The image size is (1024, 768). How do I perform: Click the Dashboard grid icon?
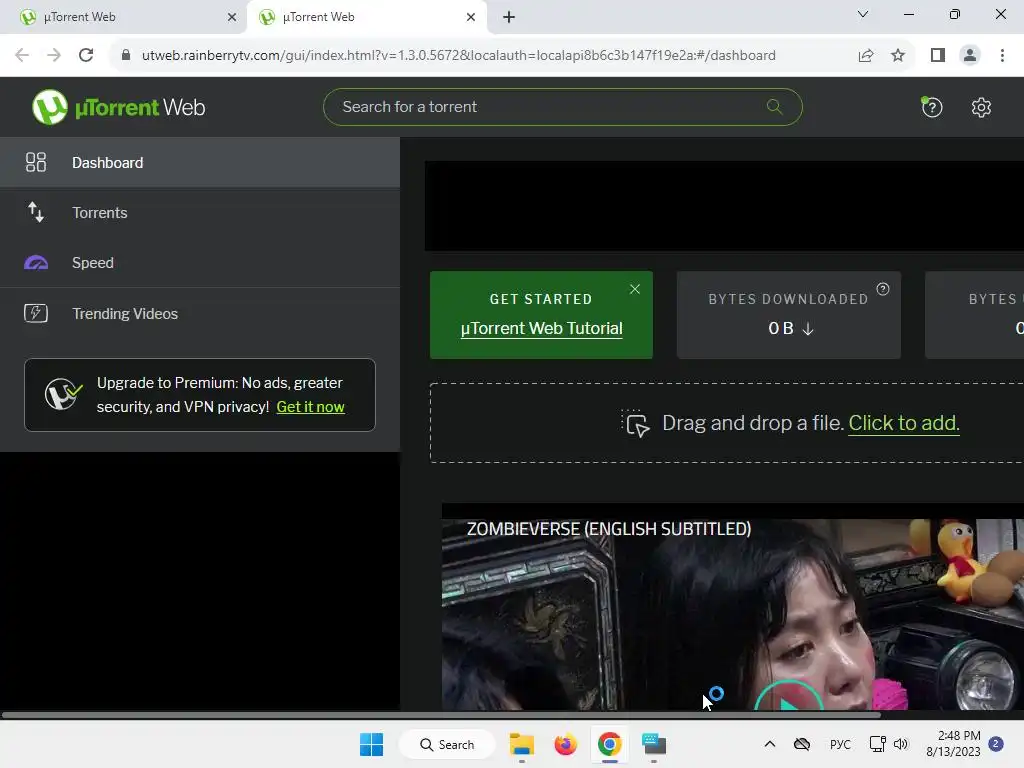pos(36,162)
